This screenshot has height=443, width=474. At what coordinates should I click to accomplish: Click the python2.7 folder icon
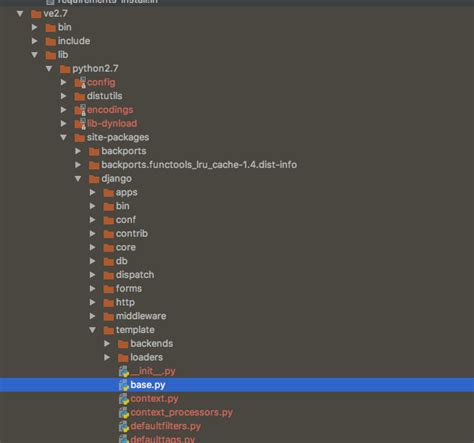click(65, 69)
